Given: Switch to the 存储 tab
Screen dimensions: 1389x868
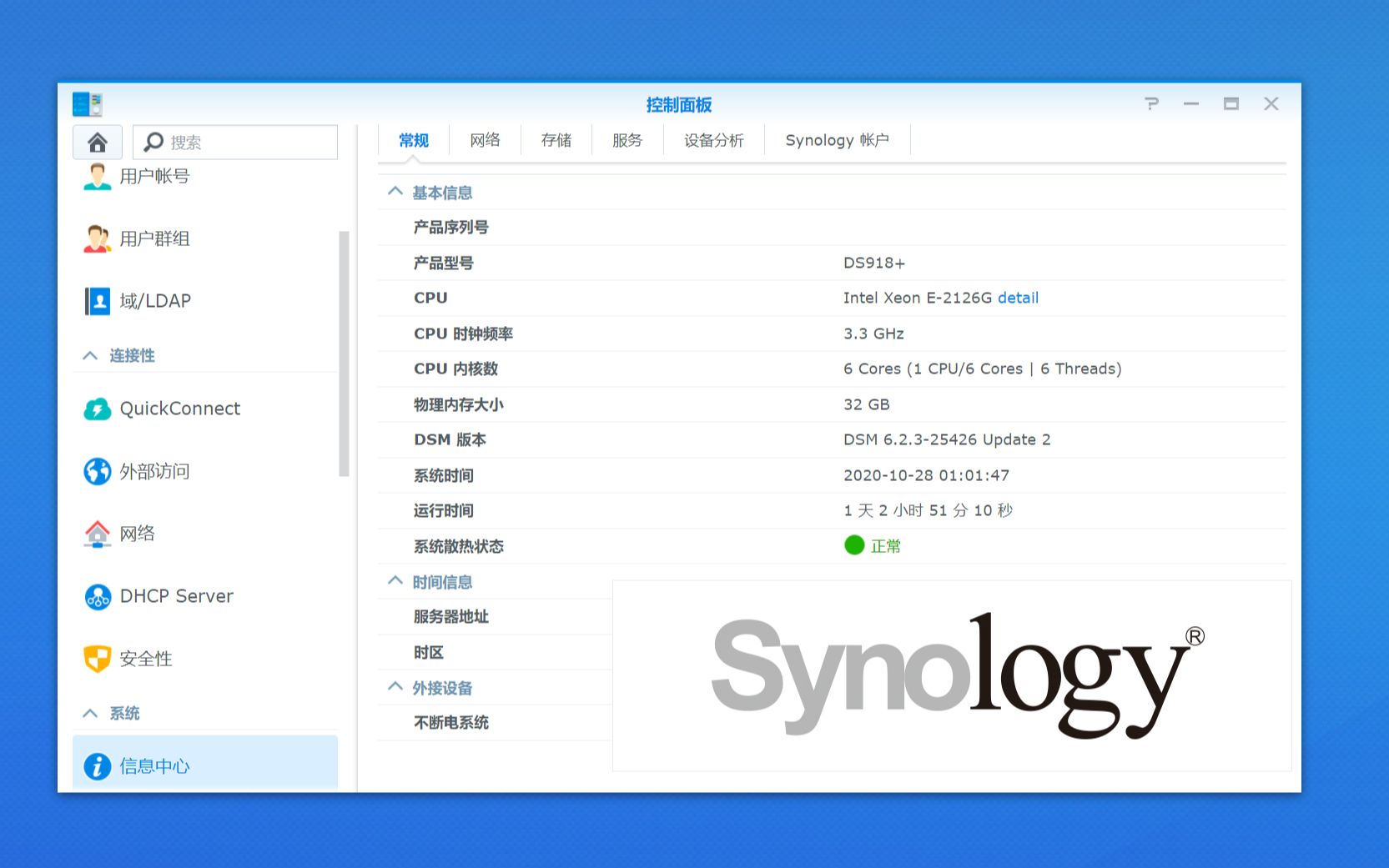Looking at the screenshot, I should 556,140.
